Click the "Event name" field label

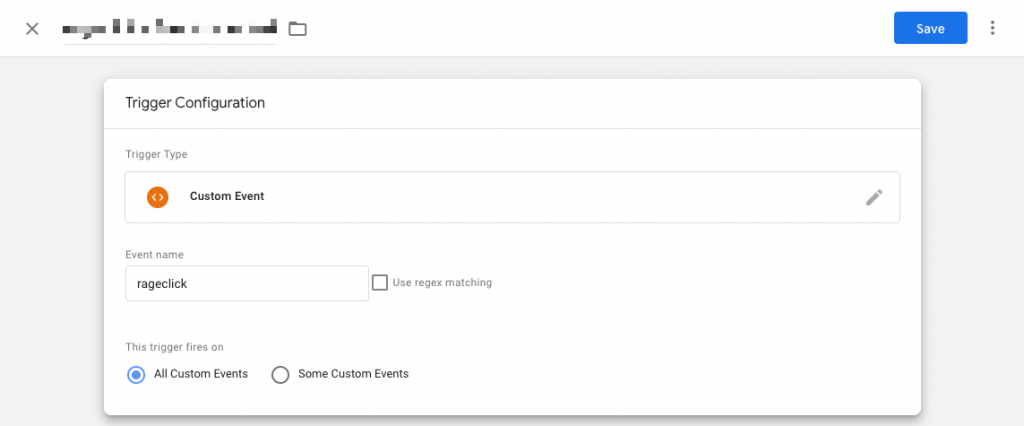154,255
